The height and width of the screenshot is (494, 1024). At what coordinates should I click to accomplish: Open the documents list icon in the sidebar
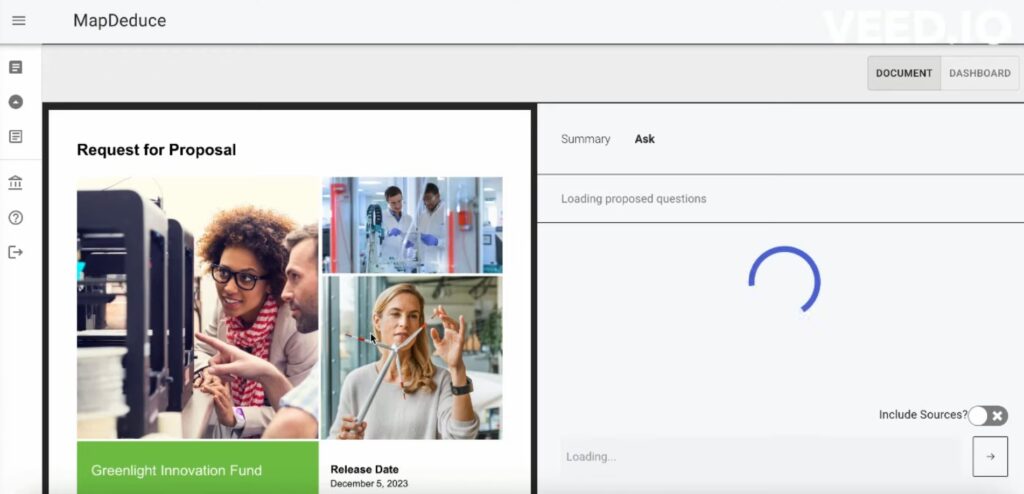pyautogui.click(x=16, y=67)
